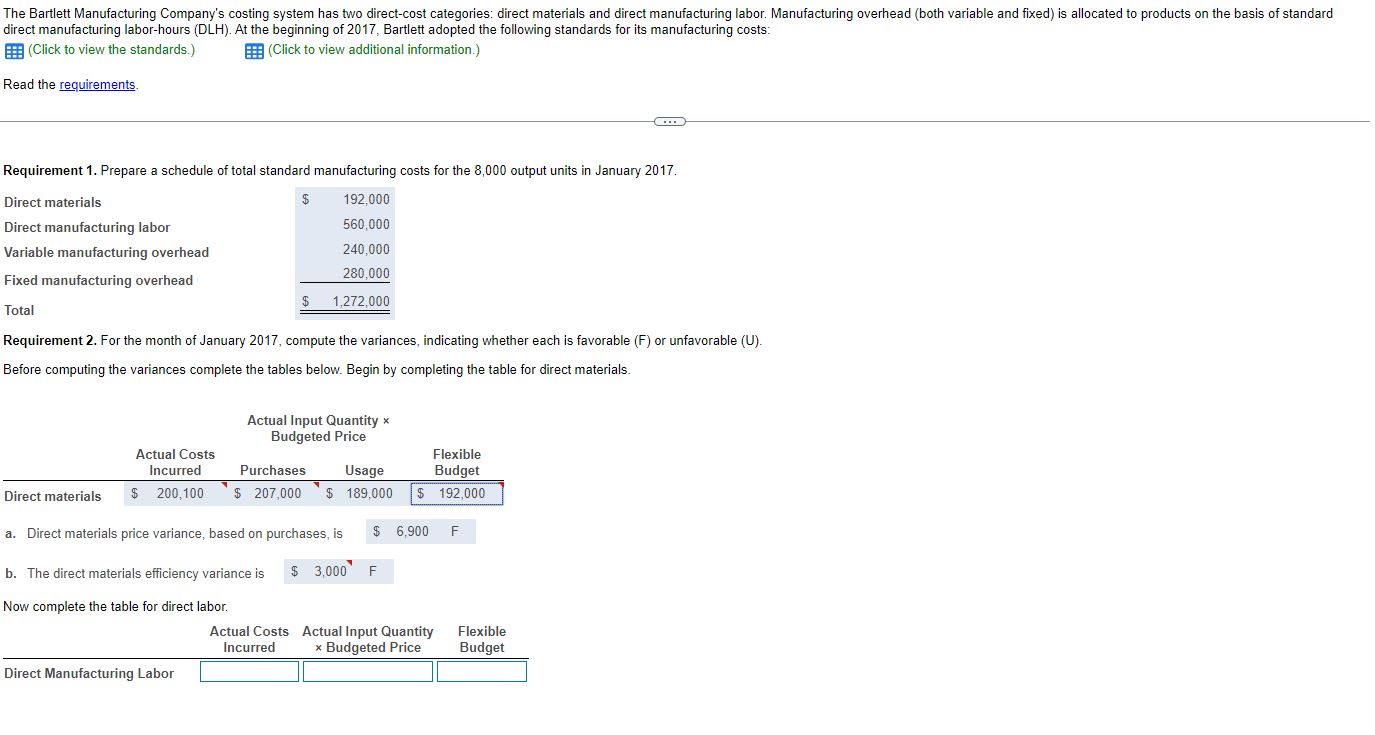
Task: Click red triangle on the 200,100 Actual Costs value
Action: tap(225, 485)
